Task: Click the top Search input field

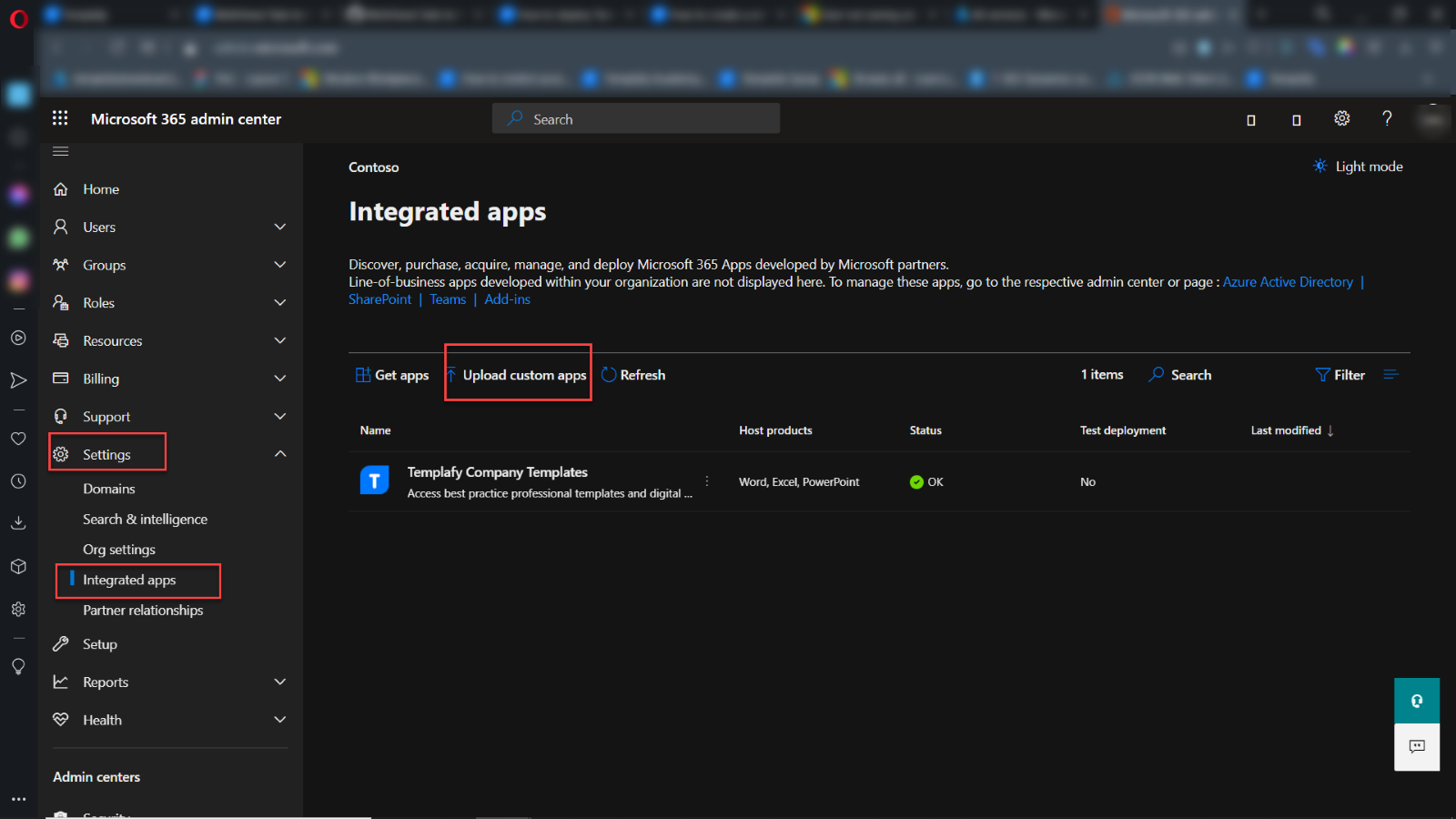Action: pyautogui.click(x=636, y=119)
